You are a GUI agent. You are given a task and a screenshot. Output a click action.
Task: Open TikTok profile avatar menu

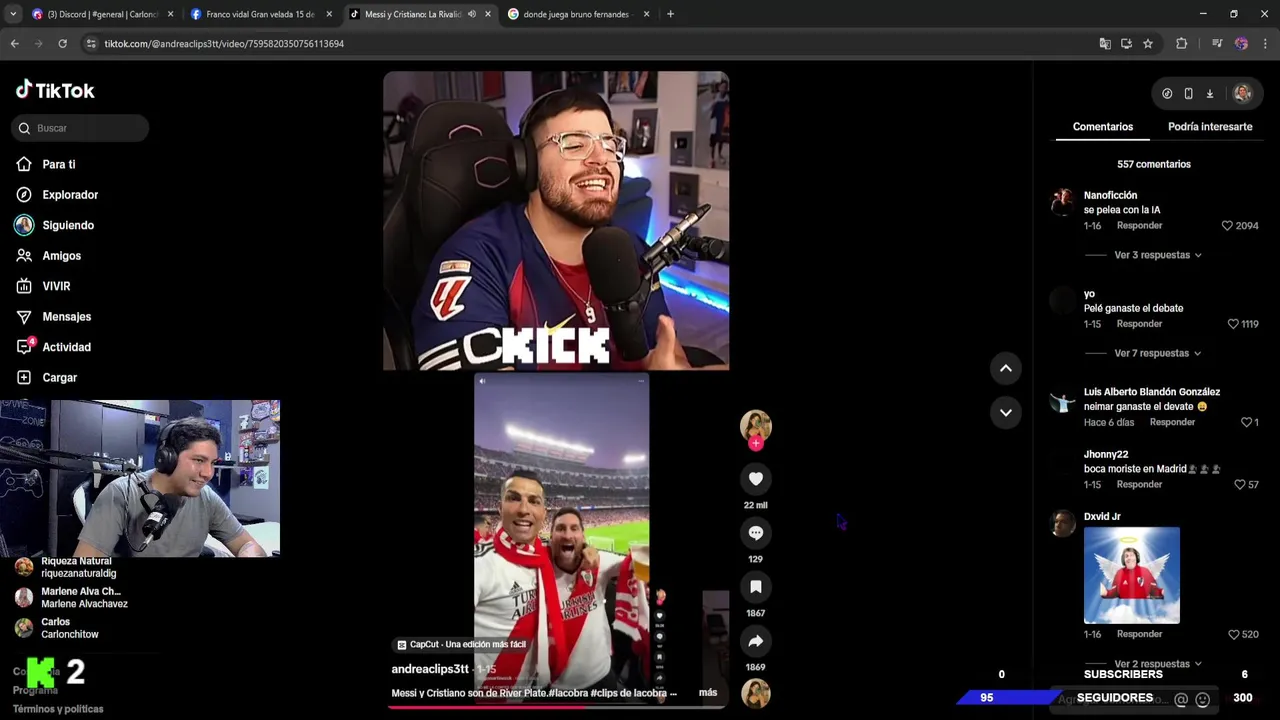point(1242,93)
